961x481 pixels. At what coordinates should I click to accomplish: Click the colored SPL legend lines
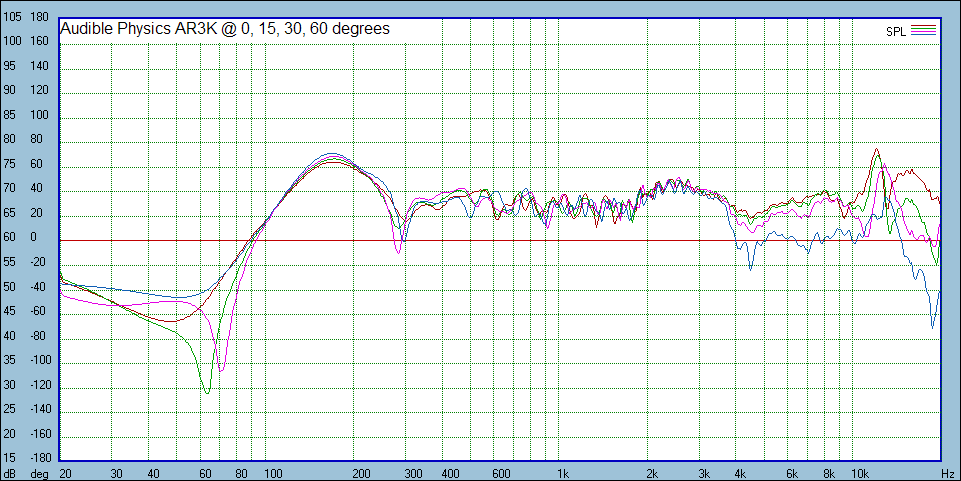pyautogui.click(x=924, y=30)
